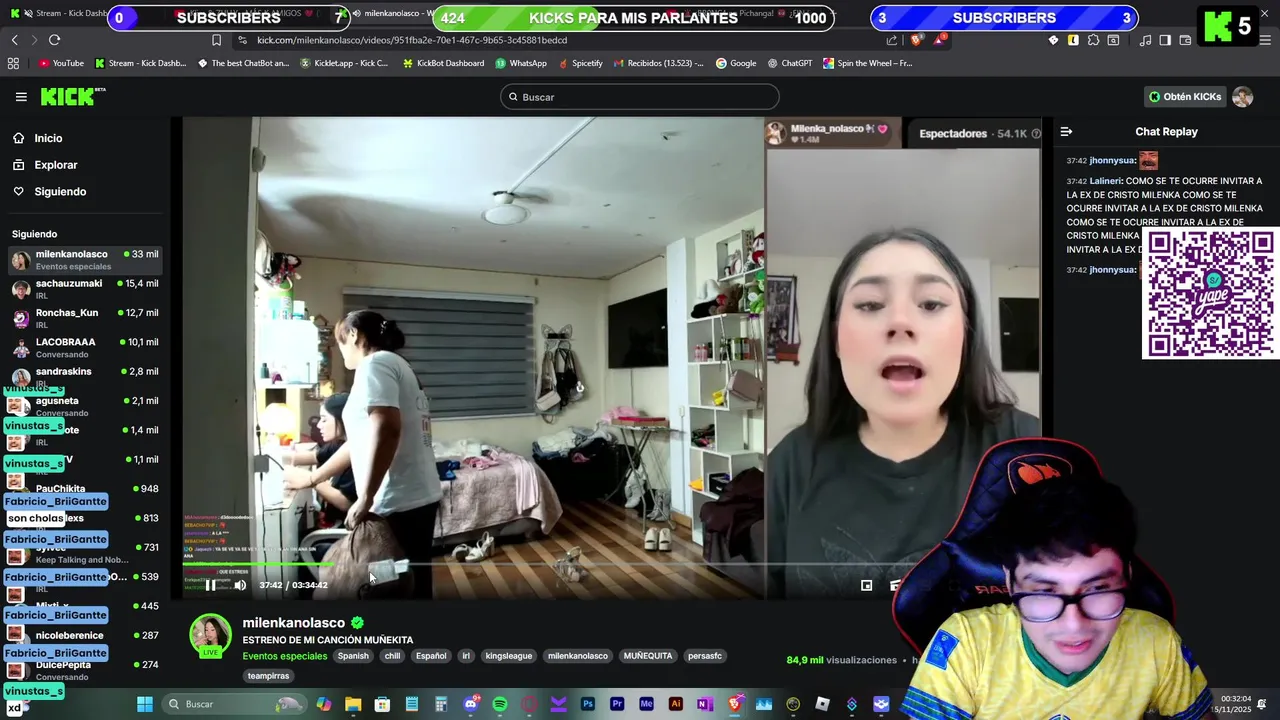Select the irl tag
This screenshot has width=1280, height=720.
(465, 656)
